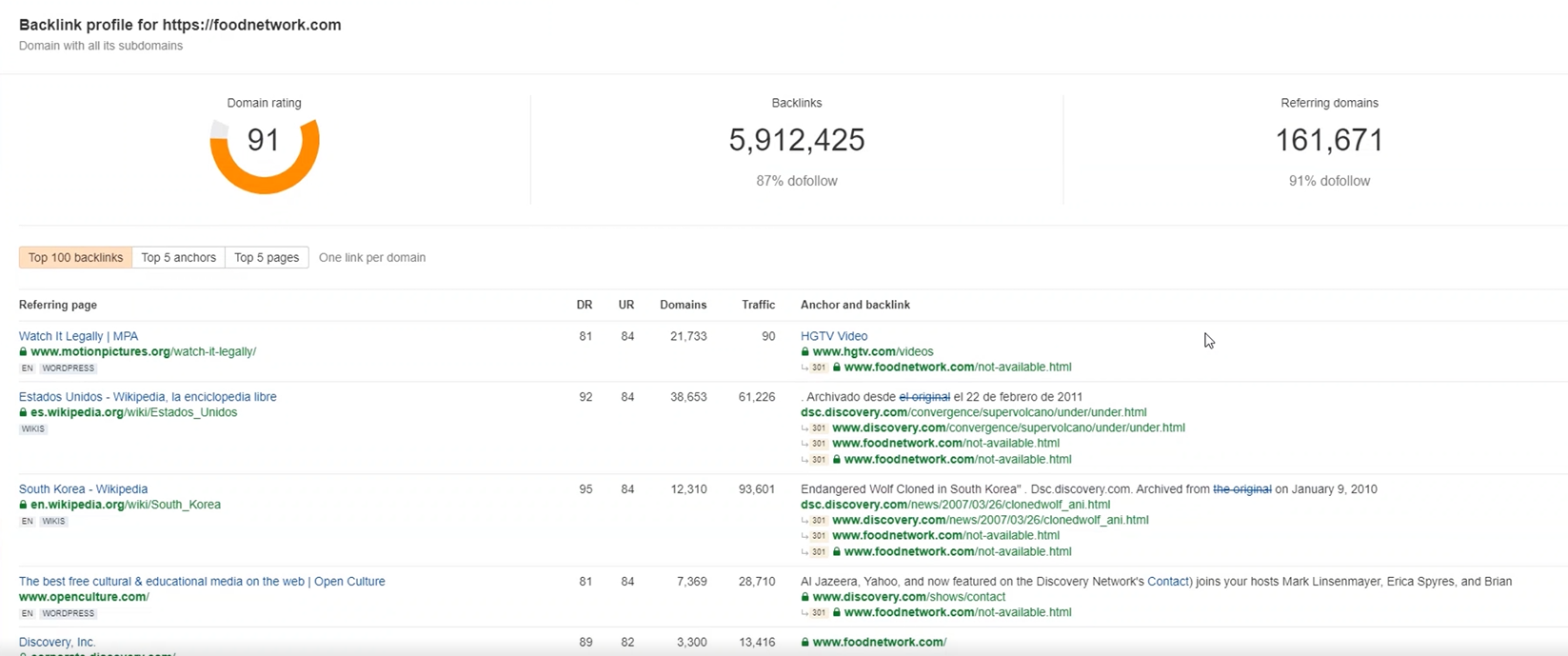
Task: Click WORDPRESS tag under openculture.com row
Action: click(69, 614)
